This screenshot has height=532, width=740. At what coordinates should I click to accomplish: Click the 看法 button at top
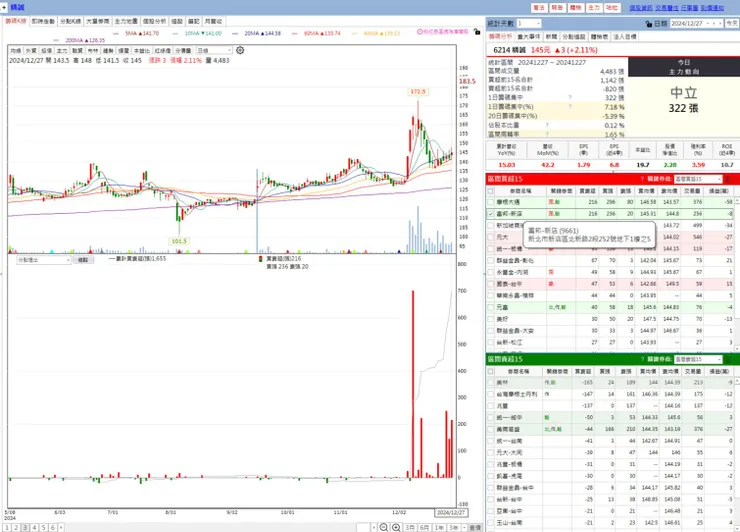[538, 8]
